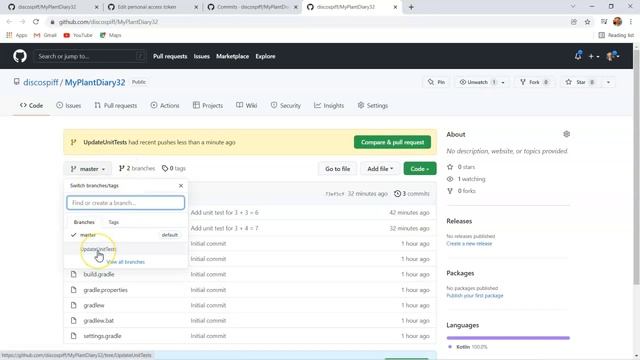Choose the master branch entry
Image resolution: width=640 pixels, height=360 pixels.
[x=126, y=235]
